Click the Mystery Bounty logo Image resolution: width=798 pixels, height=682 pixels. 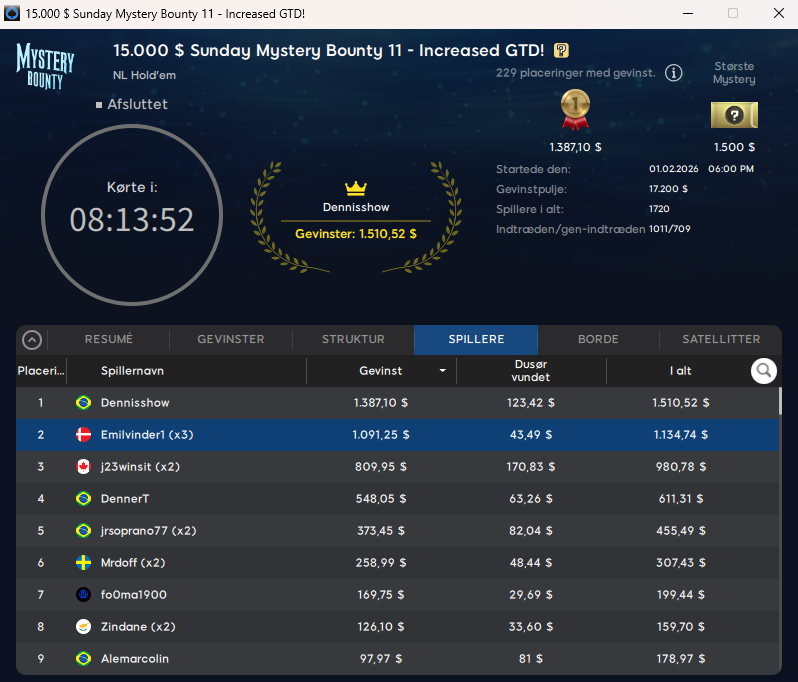coord(46,65)
